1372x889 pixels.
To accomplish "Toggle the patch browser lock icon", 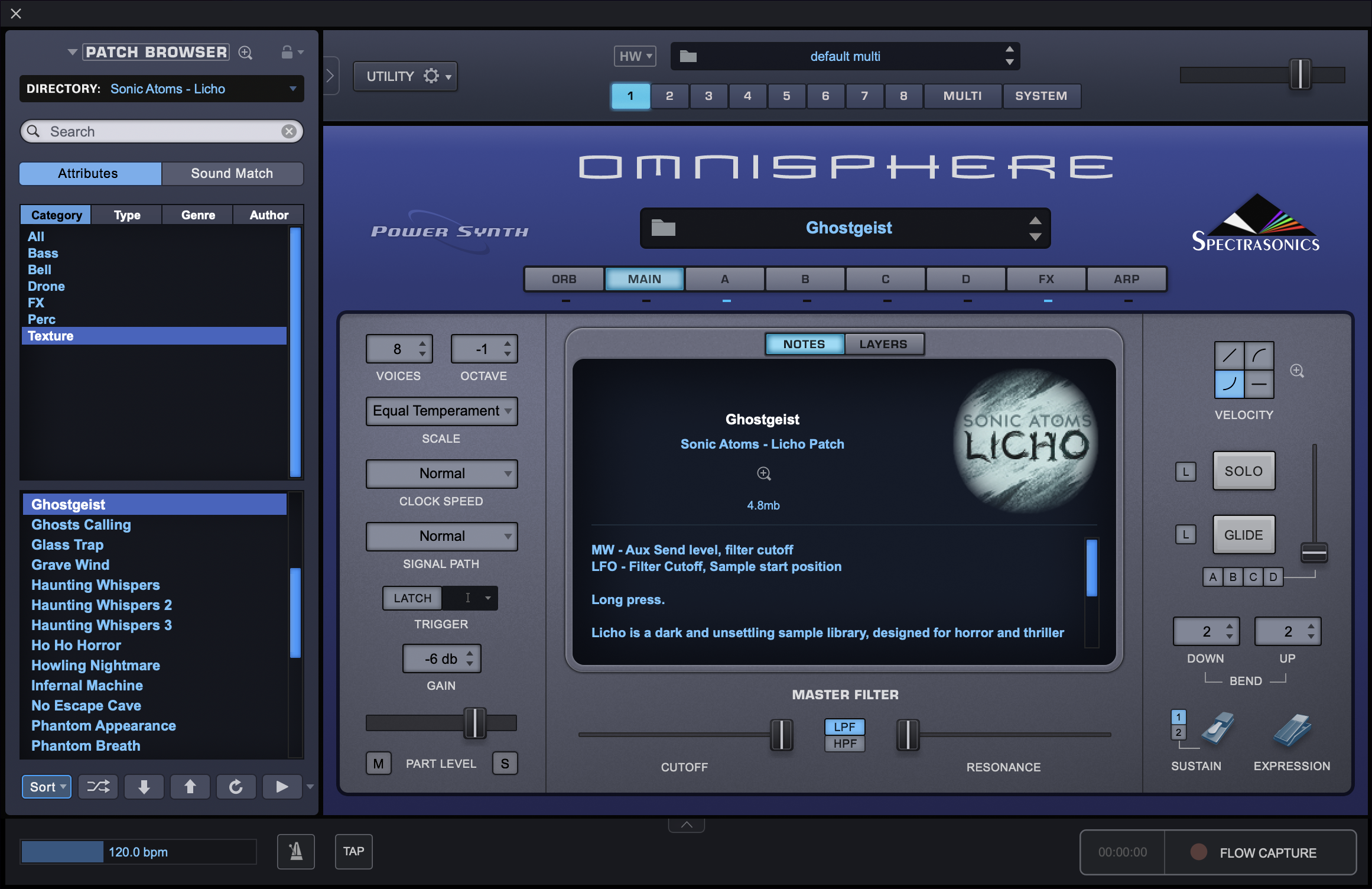I will (x=287, y=52).
